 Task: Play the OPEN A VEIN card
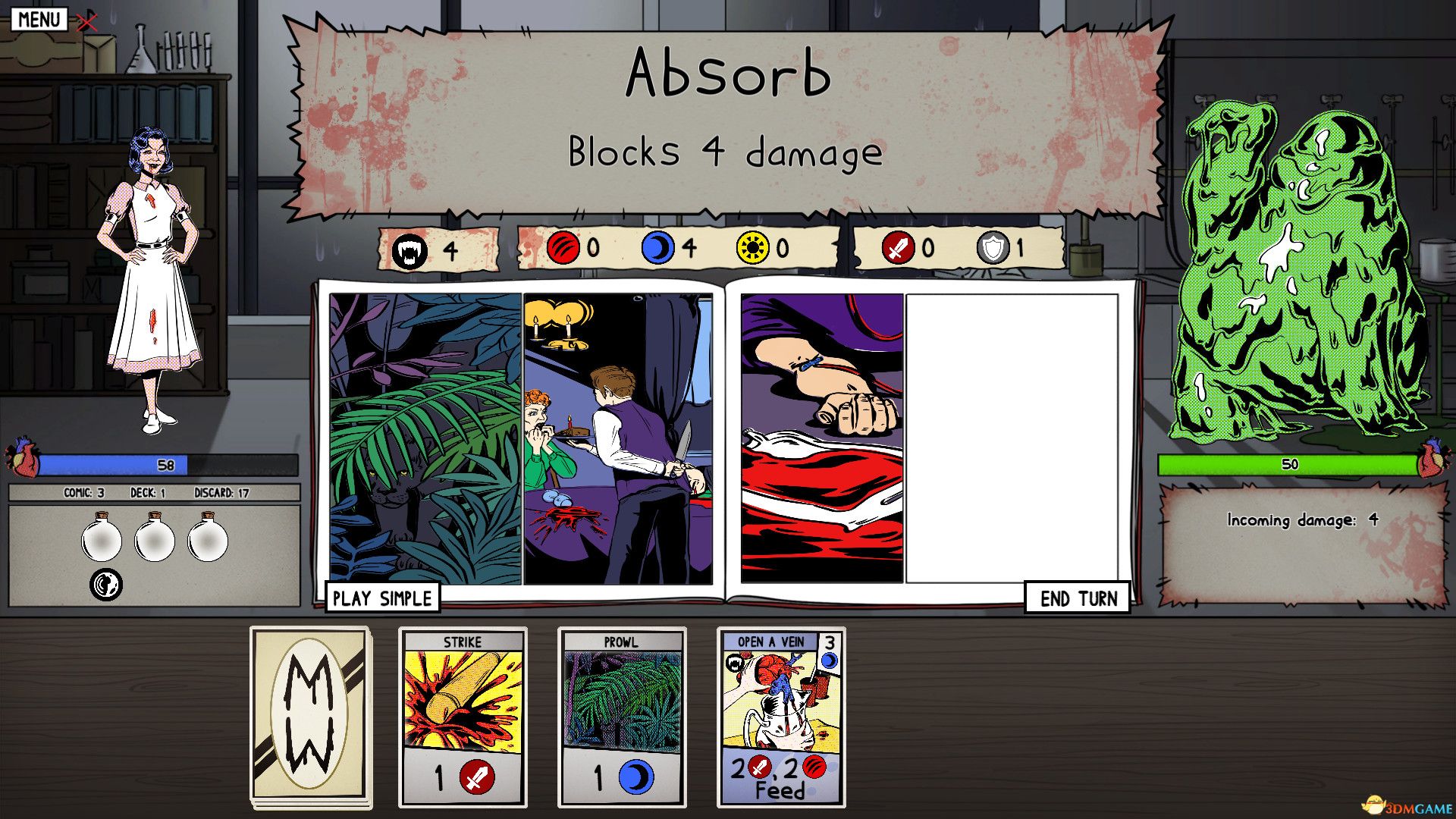pyautogui.click(x=781, y=717)
